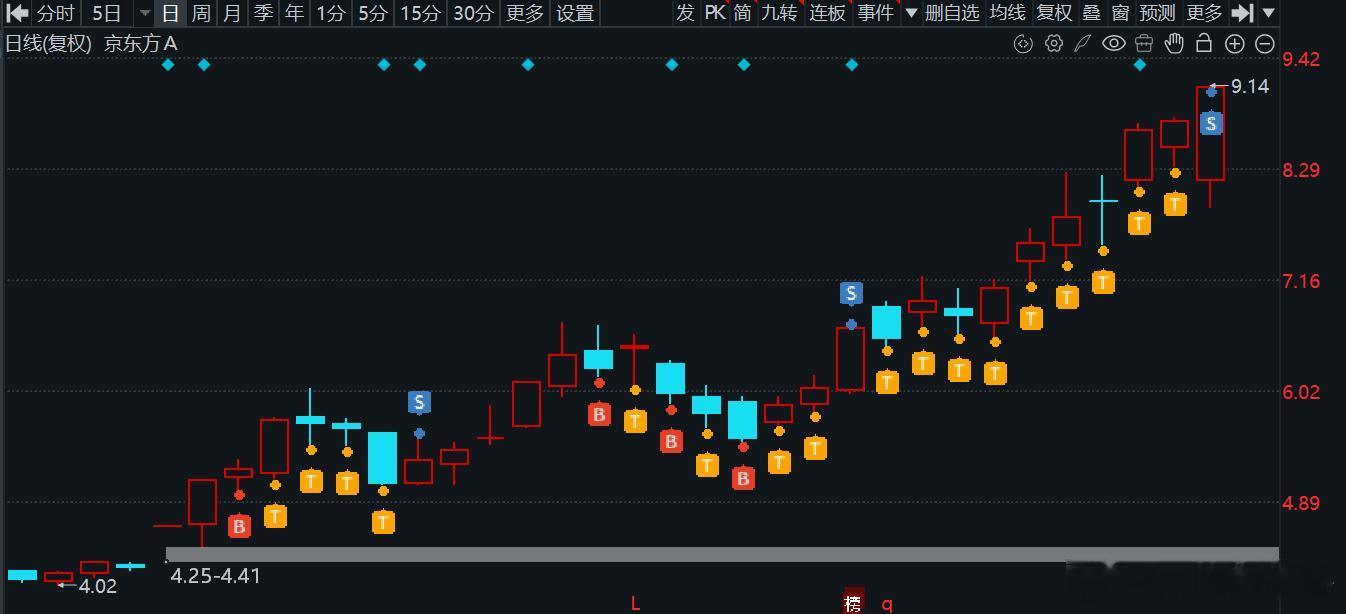Screen dimensions: 1346x614
Task: Expand the far-right toolbar dropdown arrow
Action: coord(1268,13)
